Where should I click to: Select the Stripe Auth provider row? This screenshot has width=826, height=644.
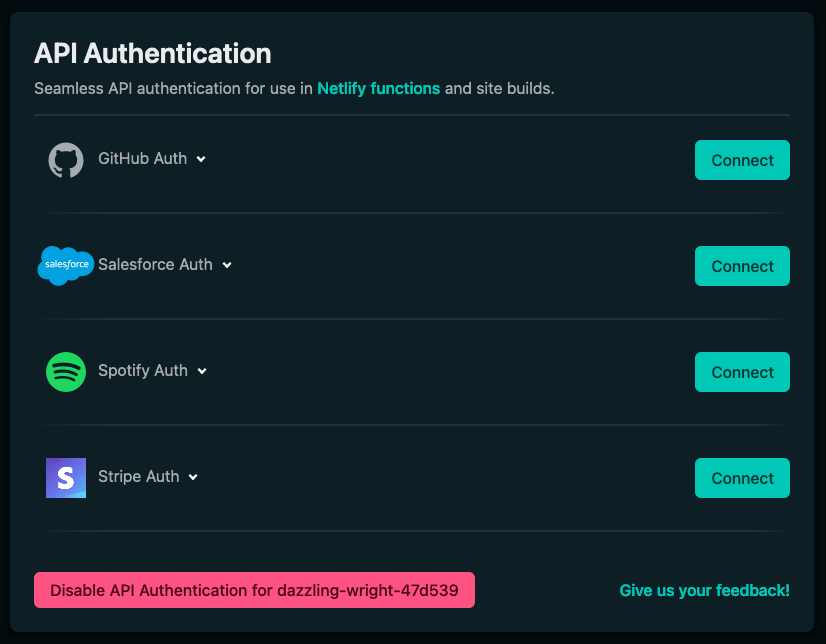pos(138,477)
